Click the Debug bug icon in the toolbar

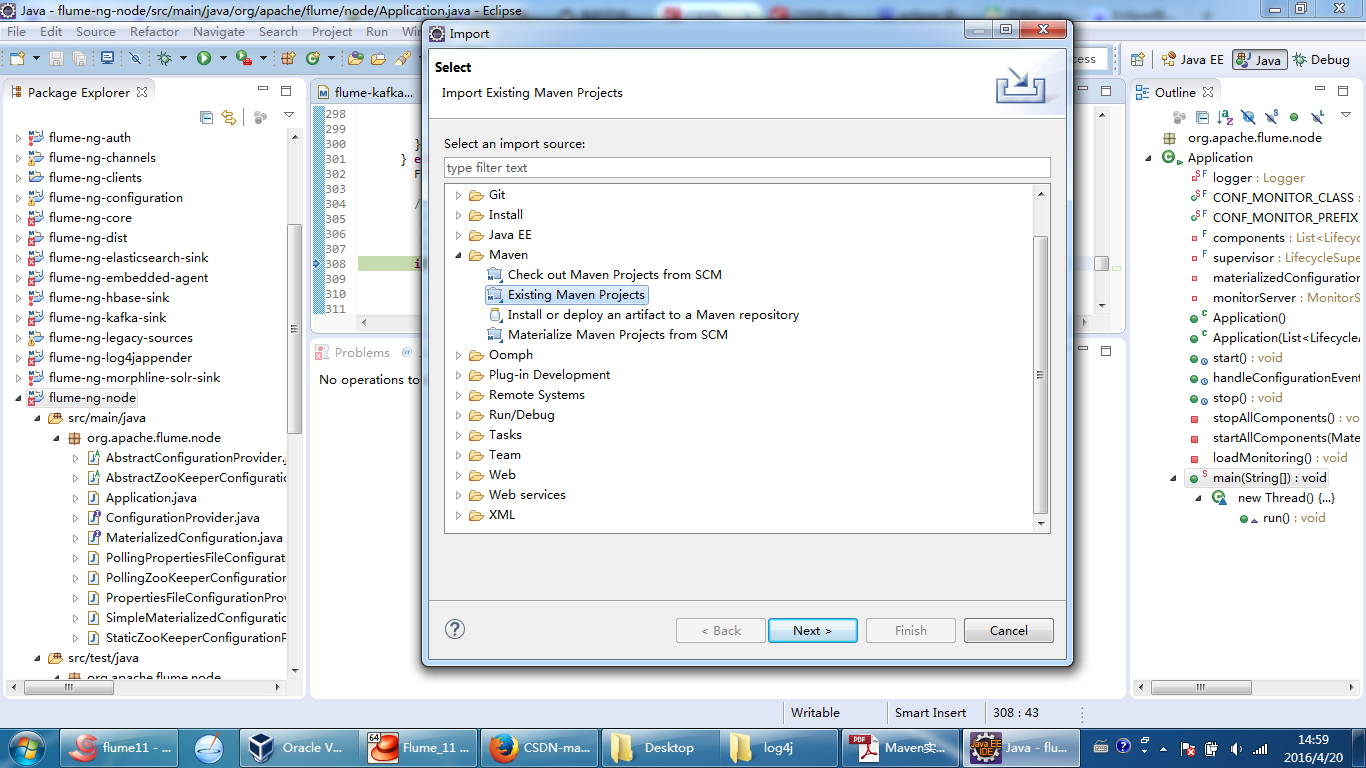(164, 59)
